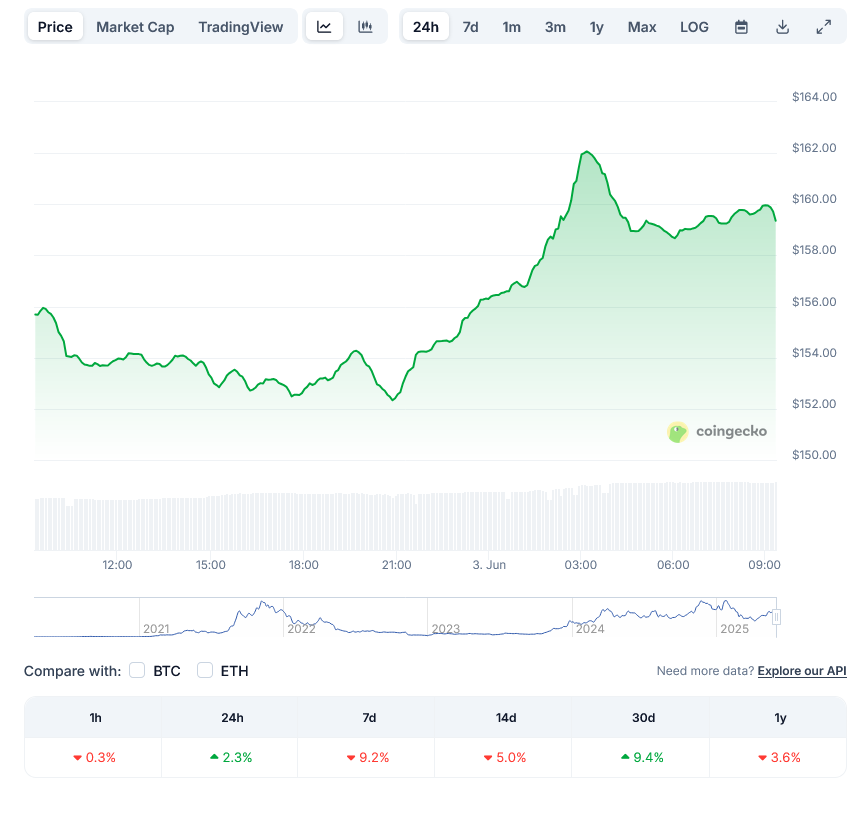Click the Compare with label
This screenshot has width=847, height=826.
point(72,670)
